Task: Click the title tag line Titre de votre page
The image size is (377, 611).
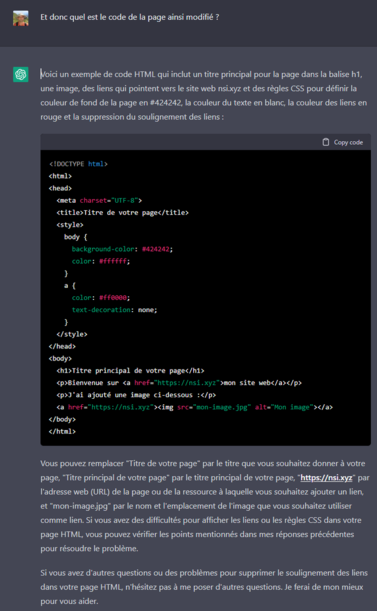Action: tap(122, 213)
